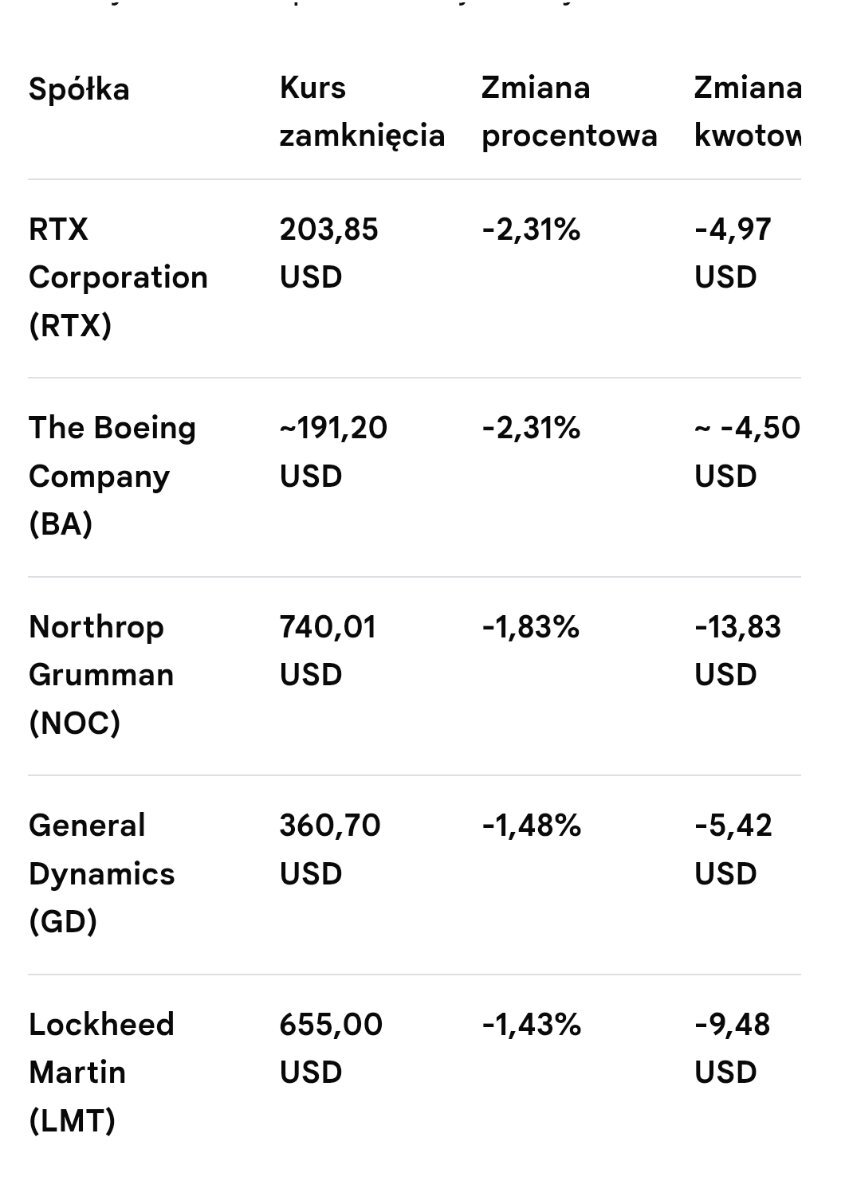
Task: Click the partially visible Zmiana kwotowa header
Action: coord(747,111)
